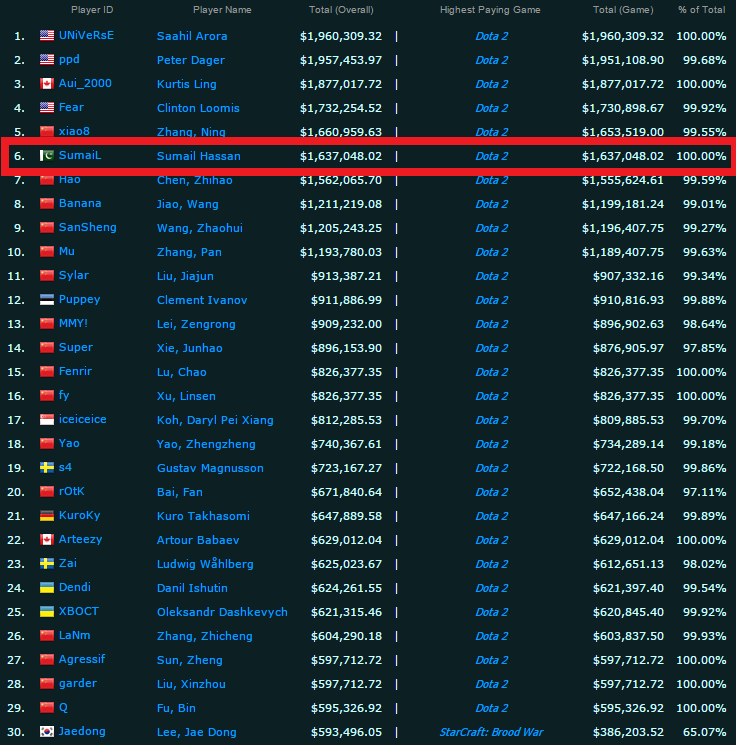The image size is (736, 745).
Task: Select the $593,496.05 overall total
Action: click(x=346, y=732)
